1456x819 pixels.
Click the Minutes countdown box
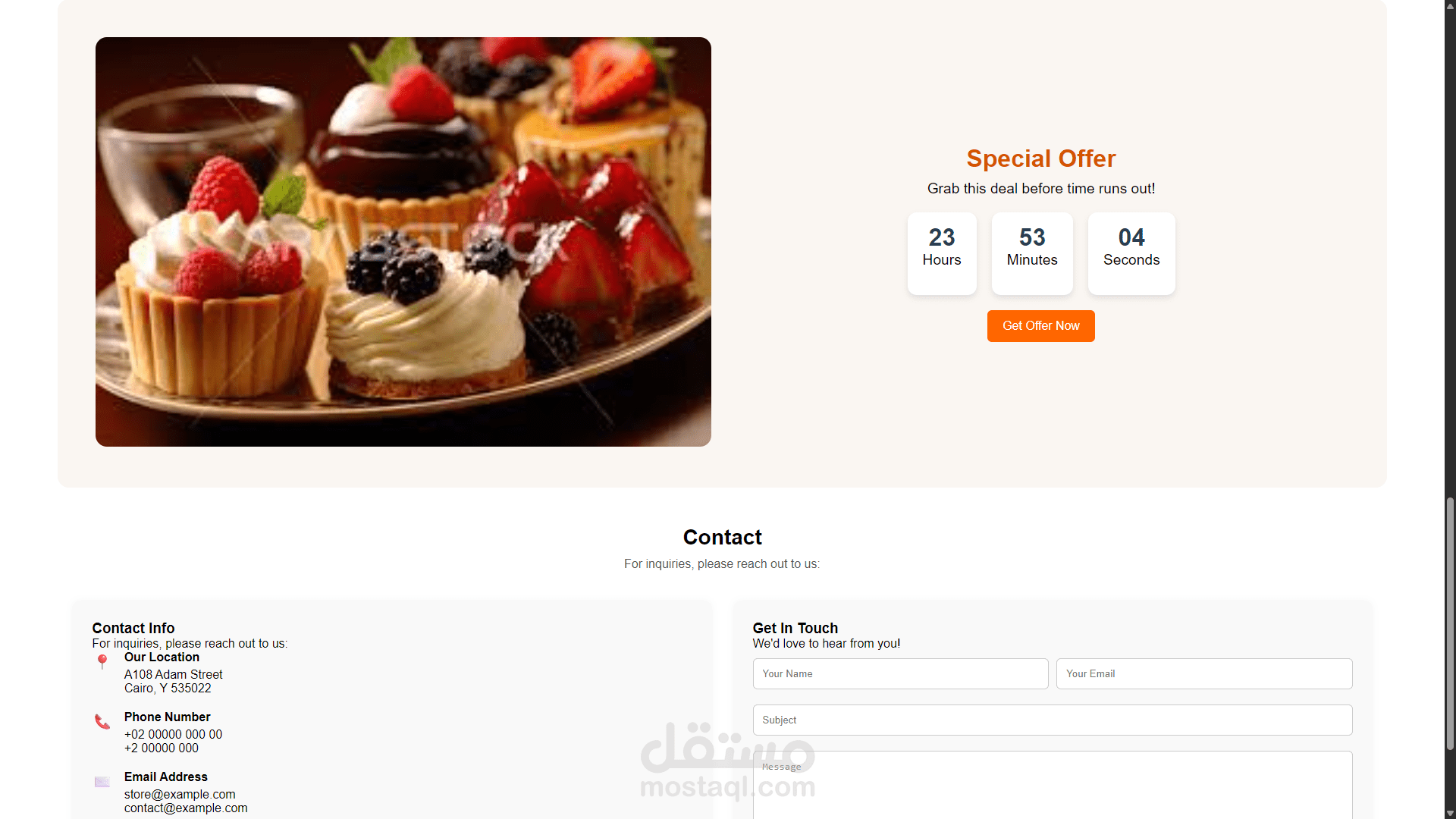point(1032,253)
